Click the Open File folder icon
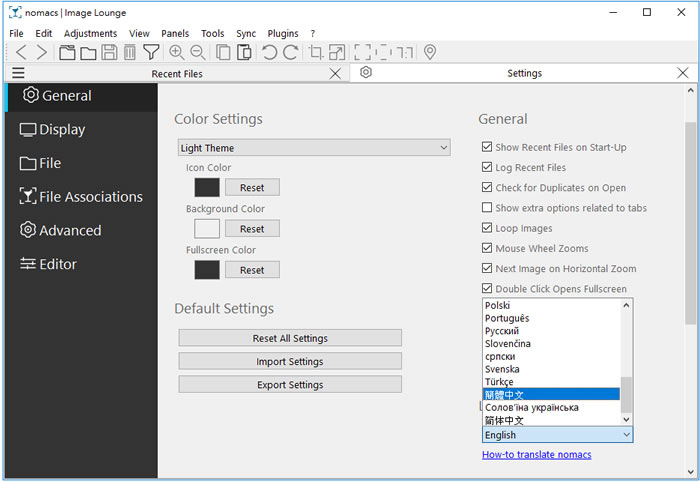The width and height of the screenshot is (700, 482). pos(88,53)
